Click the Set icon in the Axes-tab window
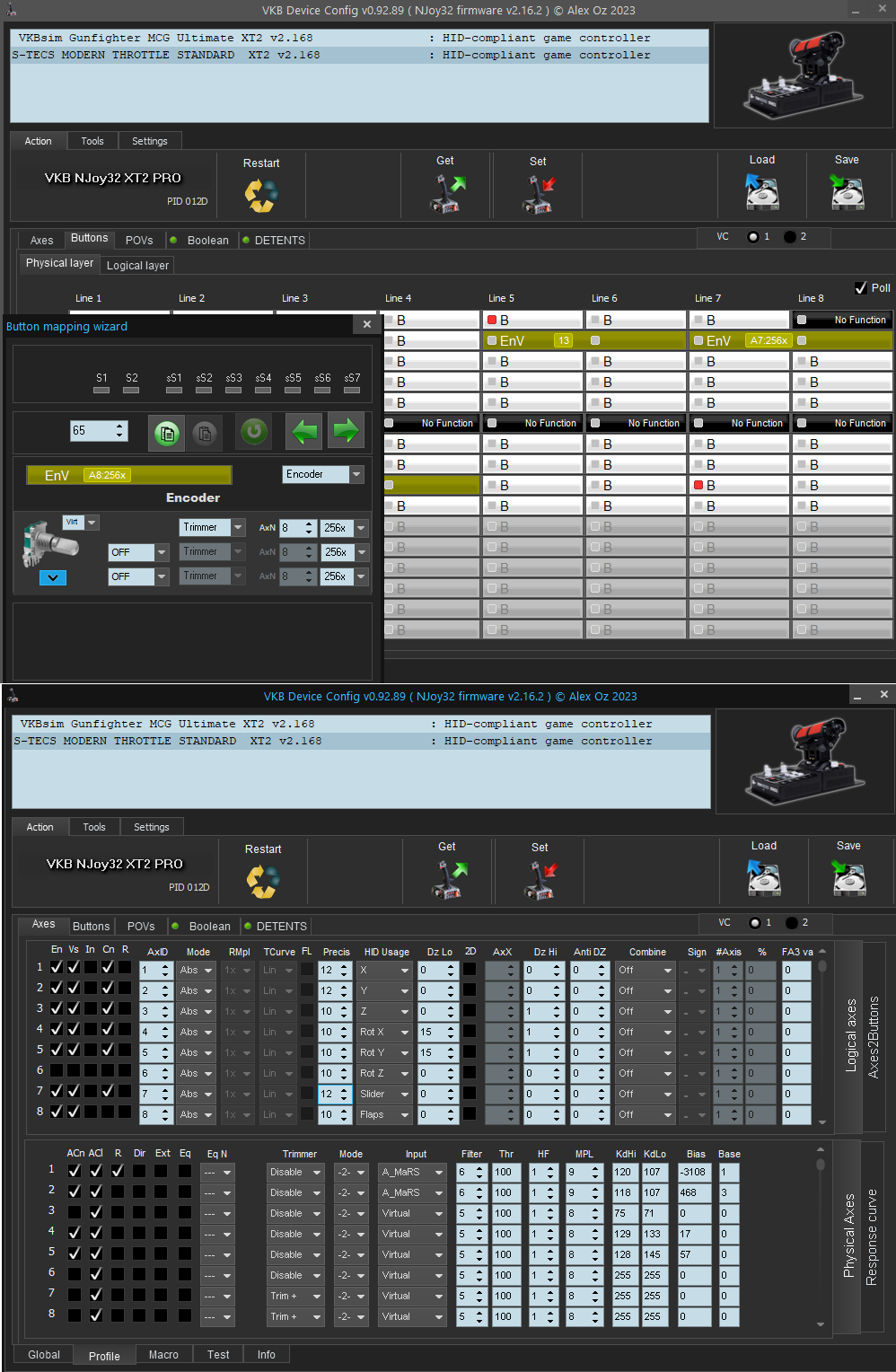This screenshot has width=896, height=1372. (541, 879)
